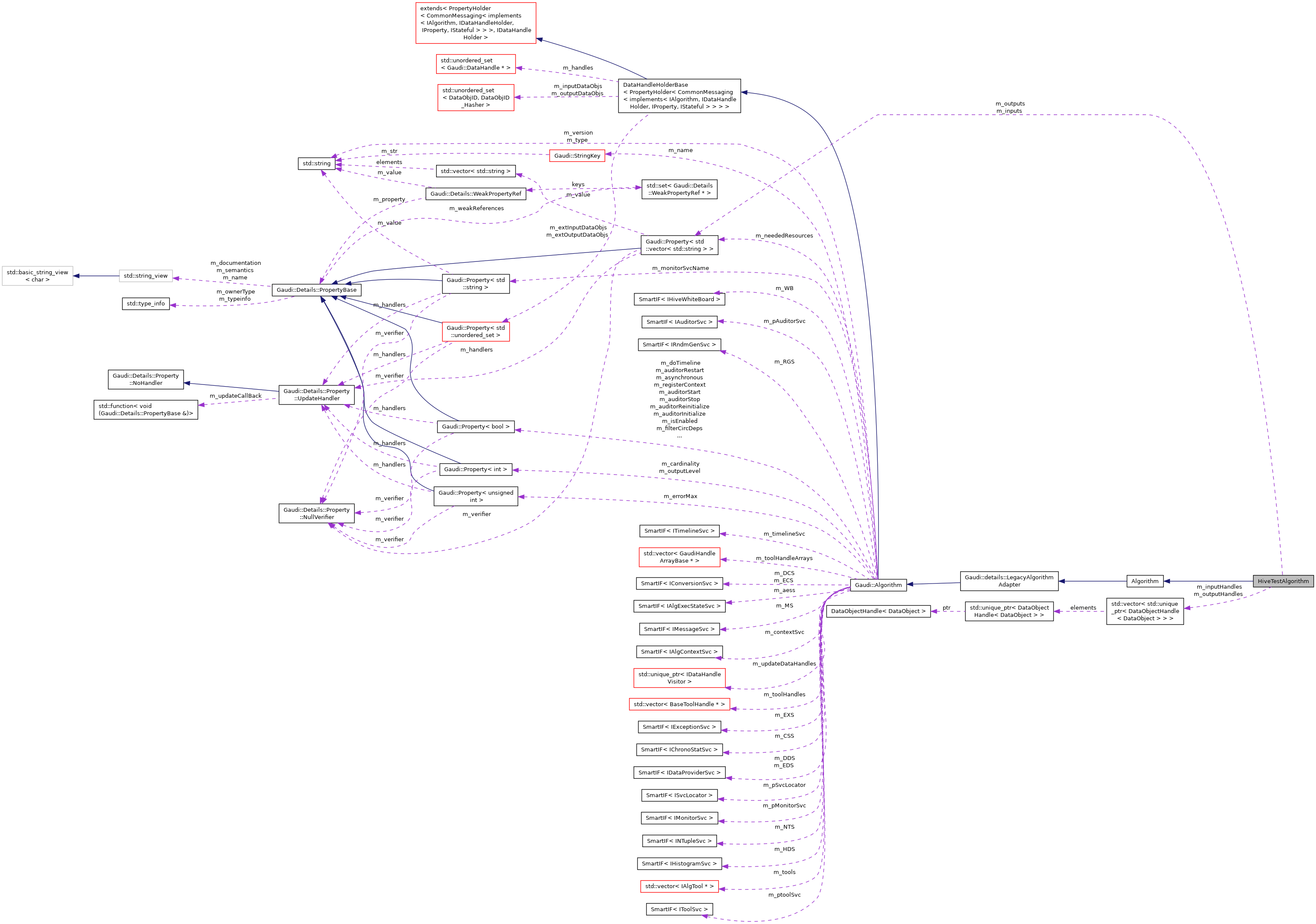1316x924 pixels.
Task: Open the Gaudi::Details::WeakPropertyRef node
Action: (x=476, y=194)
